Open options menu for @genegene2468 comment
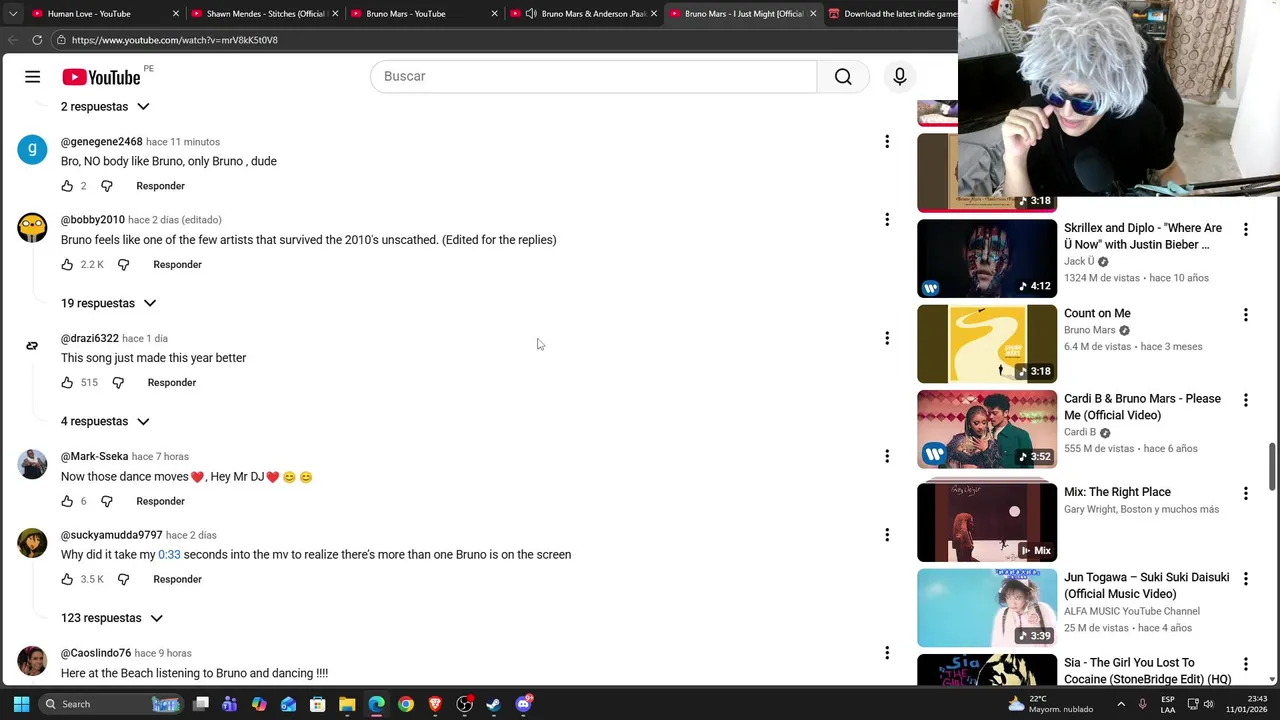 point(886,142)
